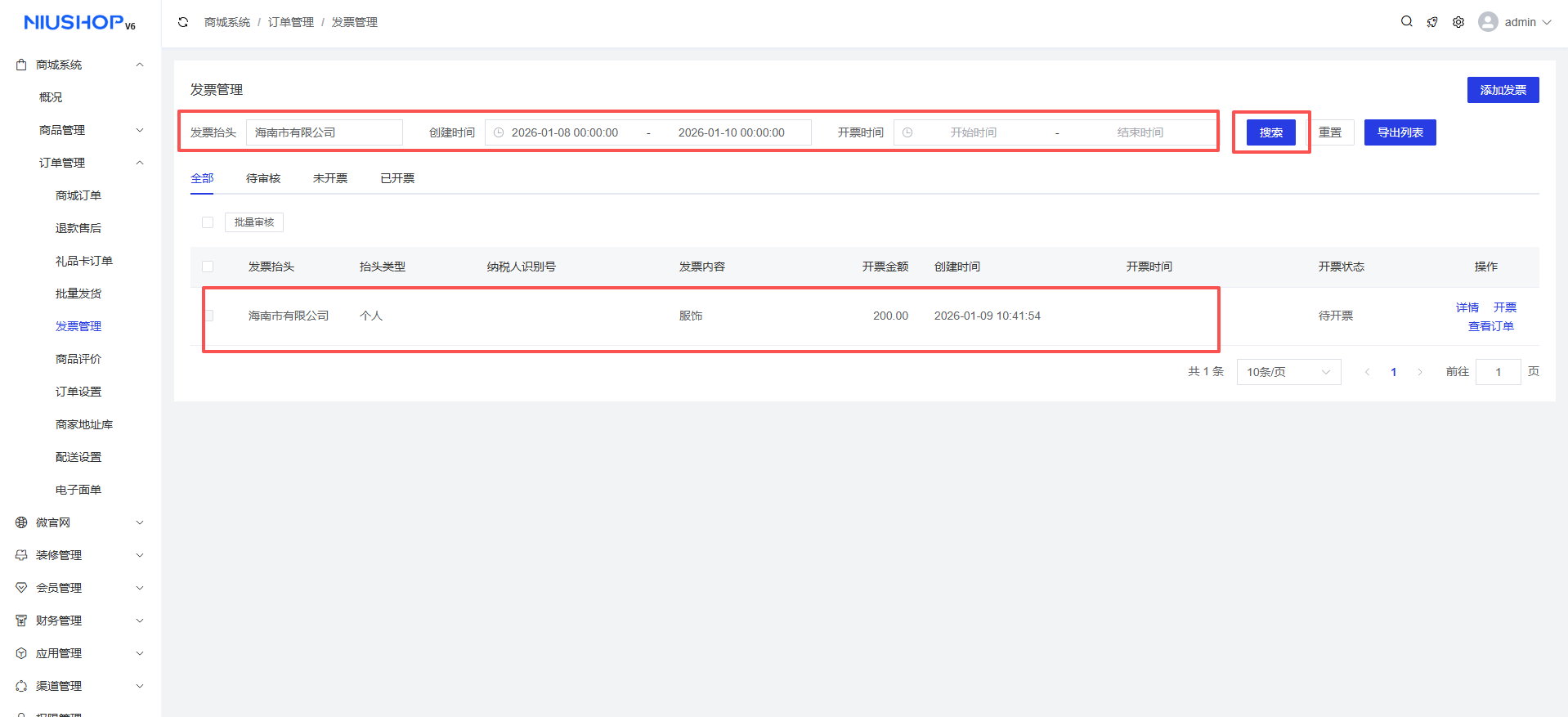The height and width of the screenshot is (717, 1568).
Task: Open the search magnifier icon in header
Action: [x=1406, y=21]
